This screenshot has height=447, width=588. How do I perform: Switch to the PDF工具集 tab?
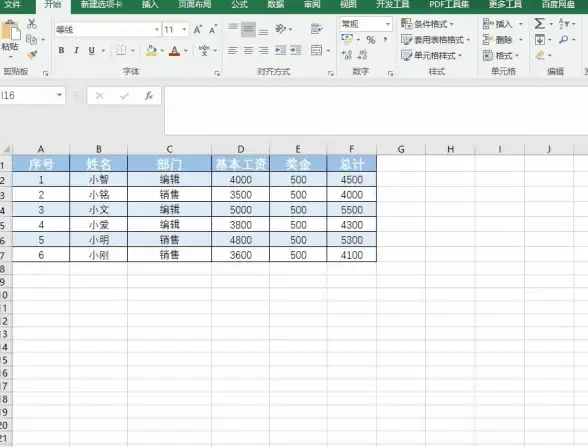tap(449, 4)
